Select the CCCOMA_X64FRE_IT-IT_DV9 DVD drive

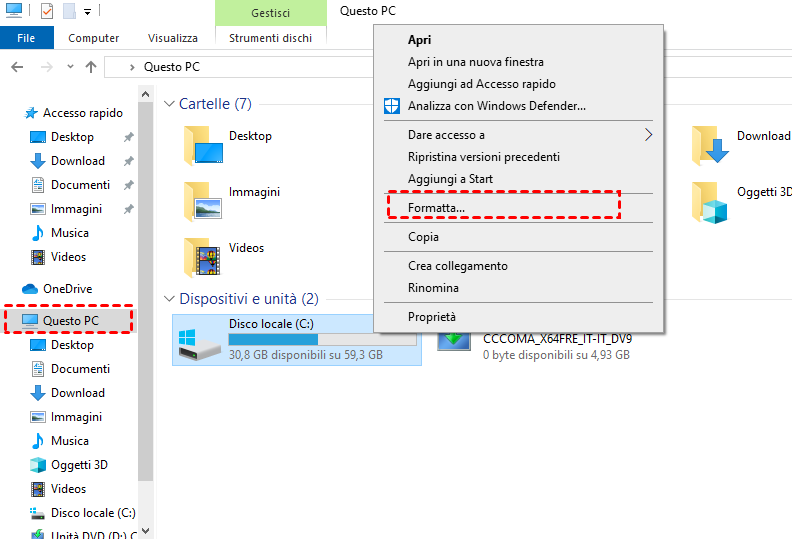534,346
